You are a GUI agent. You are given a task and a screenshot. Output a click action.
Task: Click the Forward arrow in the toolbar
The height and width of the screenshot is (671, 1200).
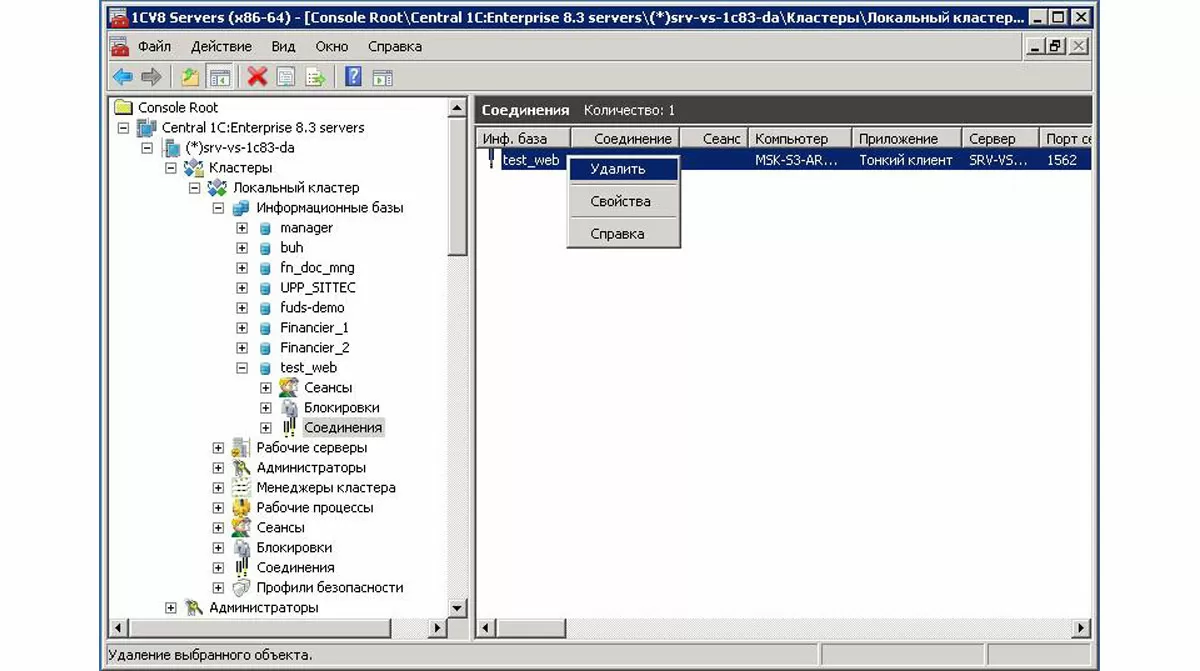tap(151, 77)
